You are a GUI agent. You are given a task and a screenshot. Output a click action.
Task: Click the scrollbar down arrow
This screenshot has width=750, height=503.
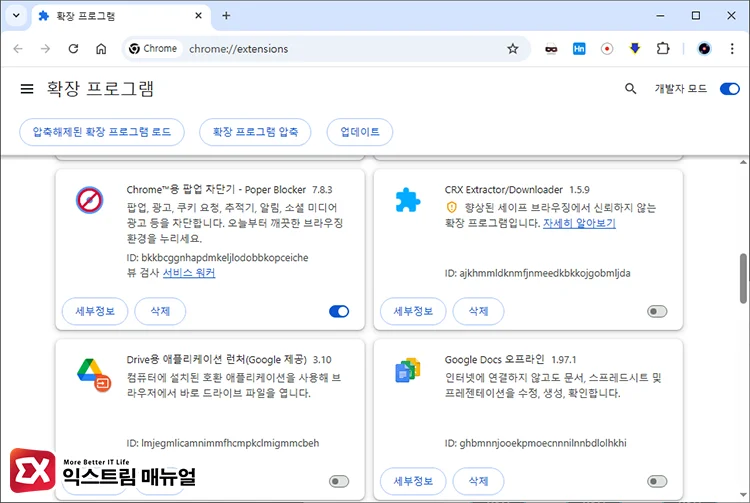[x=743, y=494]
